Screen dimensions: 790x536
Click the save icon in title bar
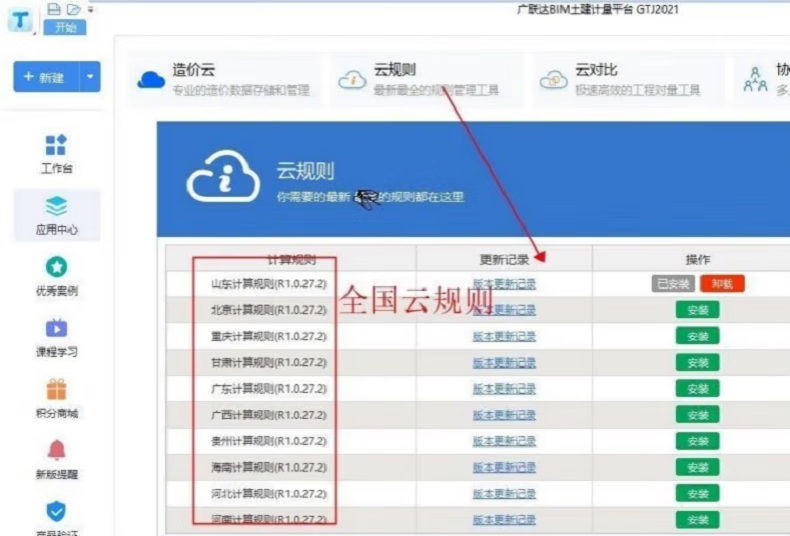pyautogui.click(x=54, y=9)
